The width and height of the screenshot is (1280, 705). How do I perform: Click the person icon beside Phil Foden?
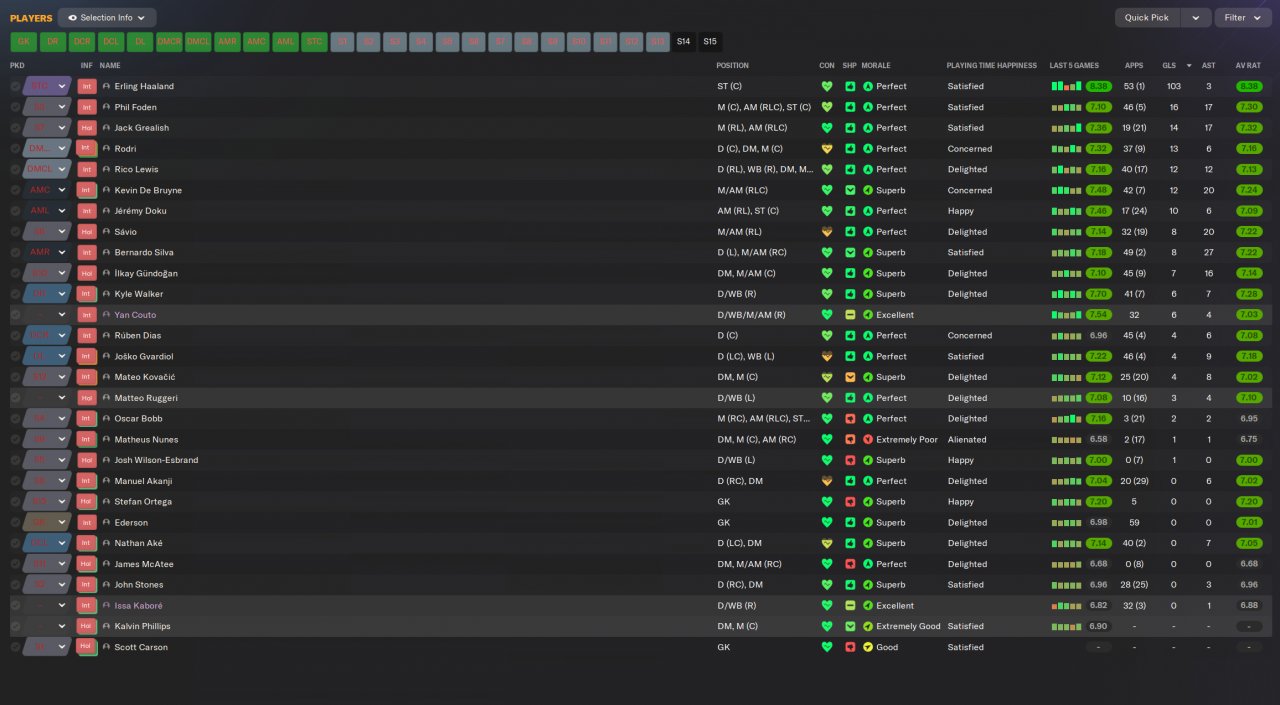coord(106,107)
